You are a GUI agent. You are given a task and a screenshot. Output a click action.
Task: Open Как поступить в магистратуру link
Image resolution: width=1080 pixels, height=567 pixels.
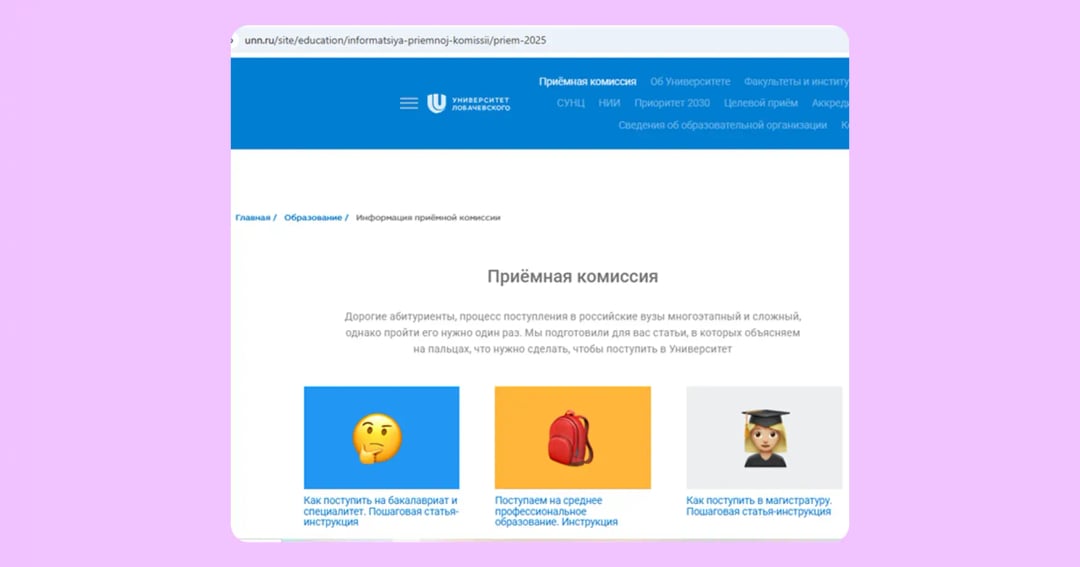coord(759,506)
